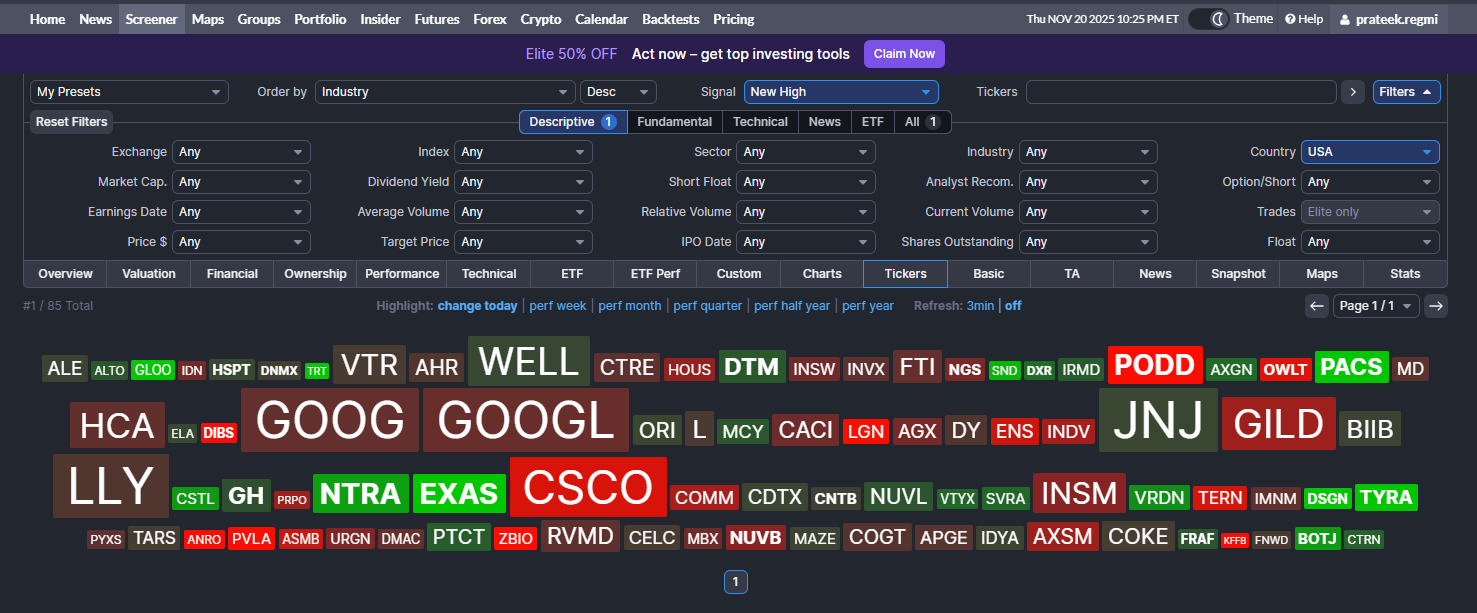The image size is (1477, 613).
Task: Click the LLY ticker tile
Action: click(111, 486)
